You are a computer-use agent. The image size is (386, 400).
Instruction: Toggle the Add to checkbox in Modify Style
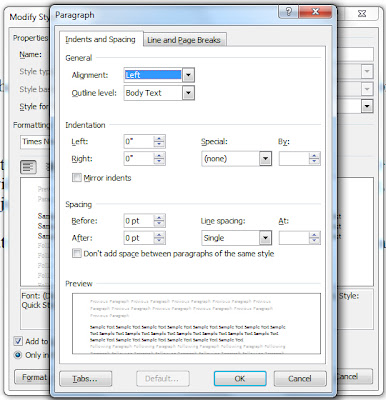[18, 341]
